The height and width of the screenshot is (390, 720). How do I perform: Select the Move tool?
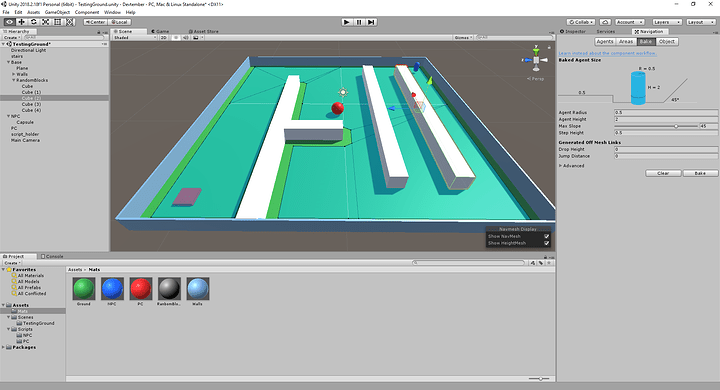click(22, 22)
